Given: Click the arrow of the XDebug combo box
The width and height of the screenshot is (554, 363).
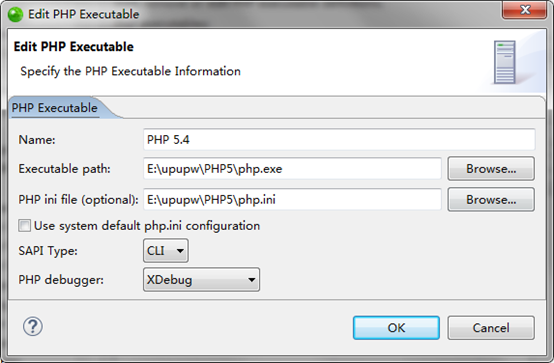Looking at the screenshot, I should tap(252, 280).
